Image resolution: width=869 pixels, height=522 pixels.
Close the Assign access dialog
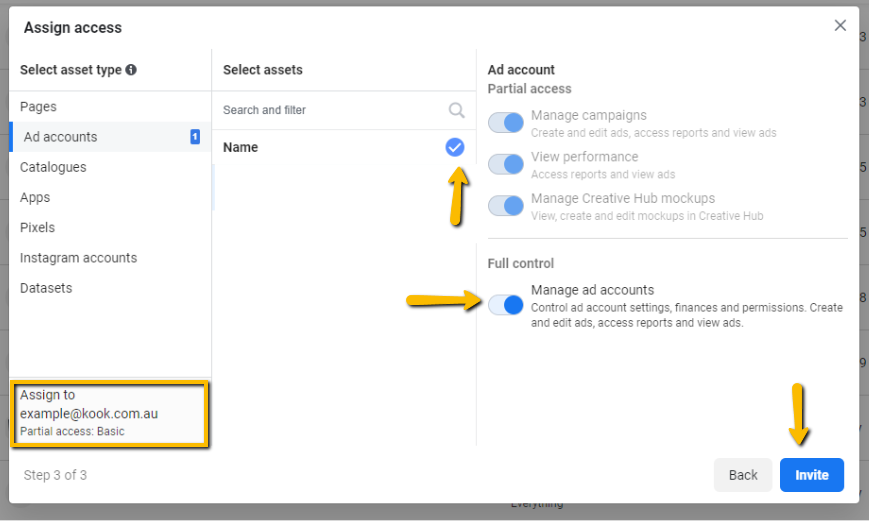tap(840, 25)
